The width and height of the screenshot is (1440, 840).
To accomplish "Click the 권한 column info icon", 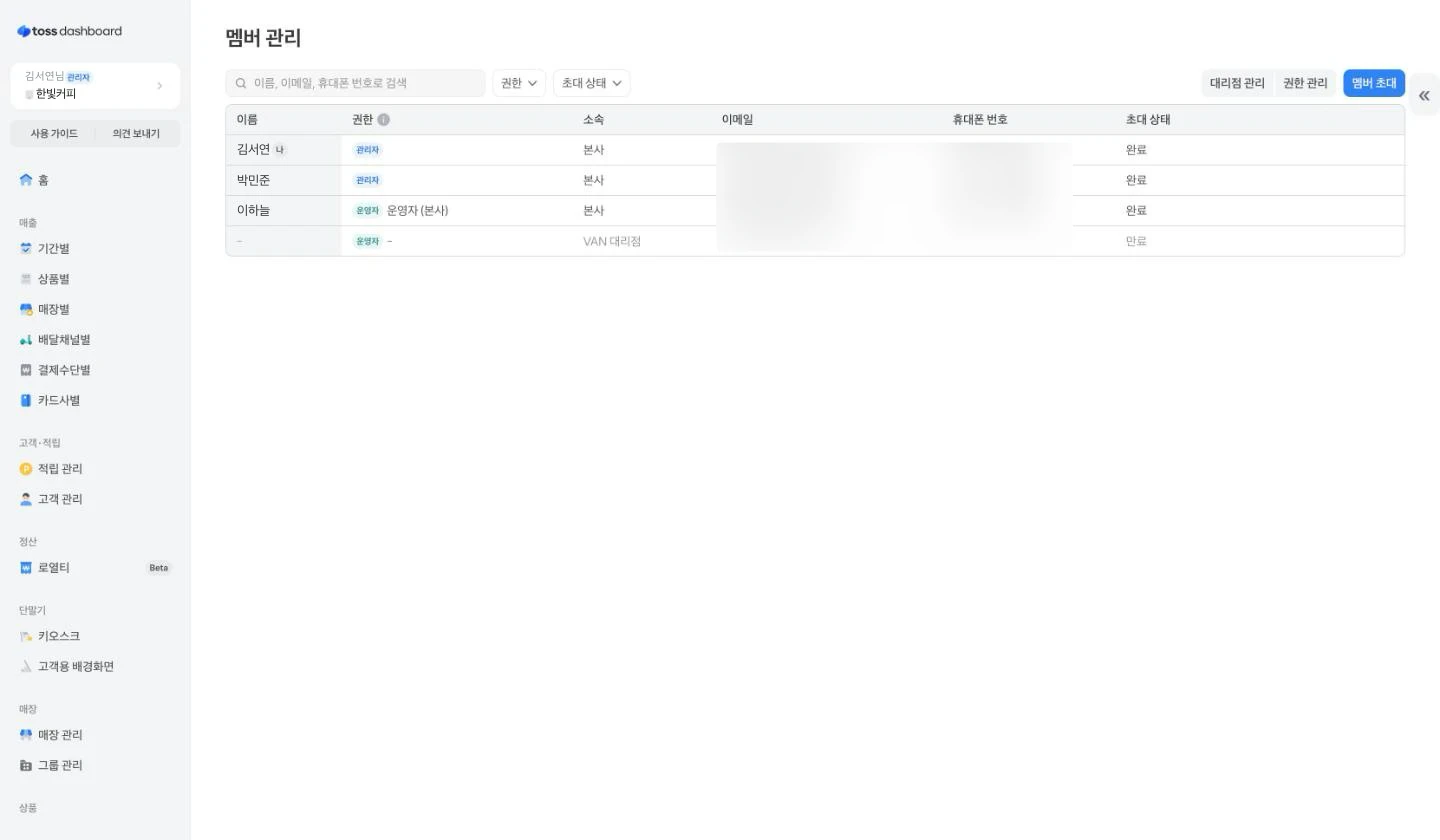I will [383, 120].
